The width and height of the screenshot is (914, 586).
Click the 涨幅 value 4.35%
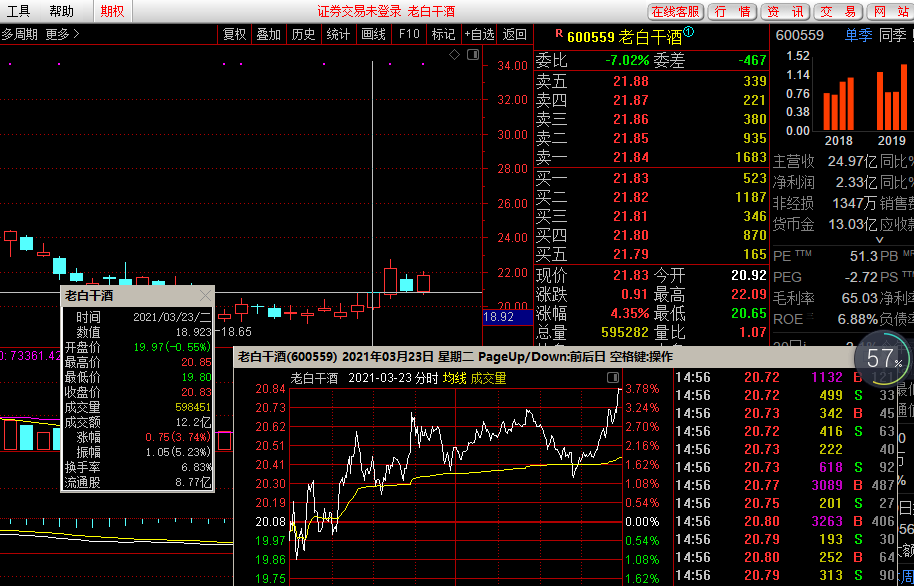[x=630, y=313]
